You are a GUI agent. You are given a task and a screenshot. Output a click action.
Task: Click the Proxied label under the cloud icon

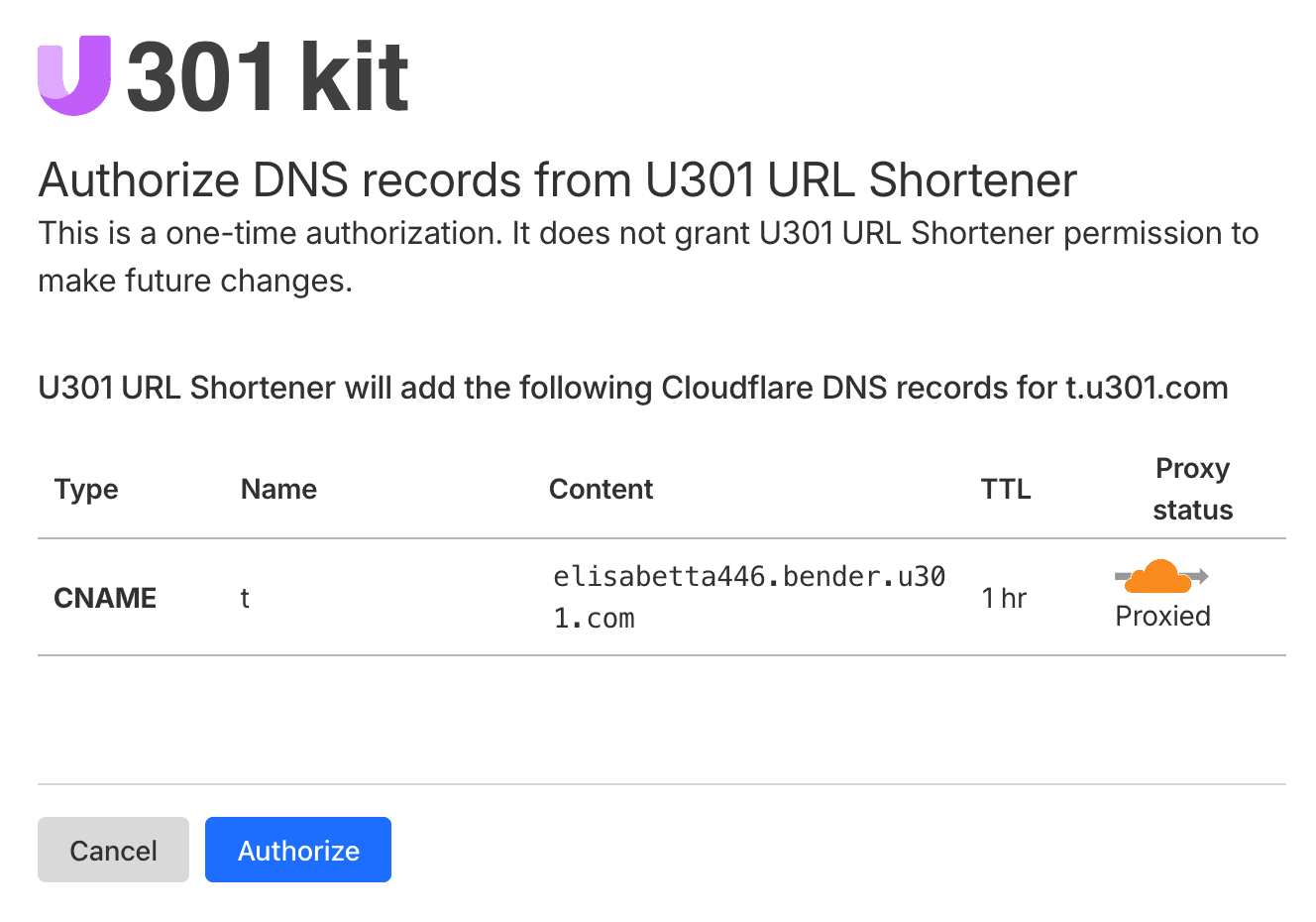pyautogui.click(x=1161, y=616)
